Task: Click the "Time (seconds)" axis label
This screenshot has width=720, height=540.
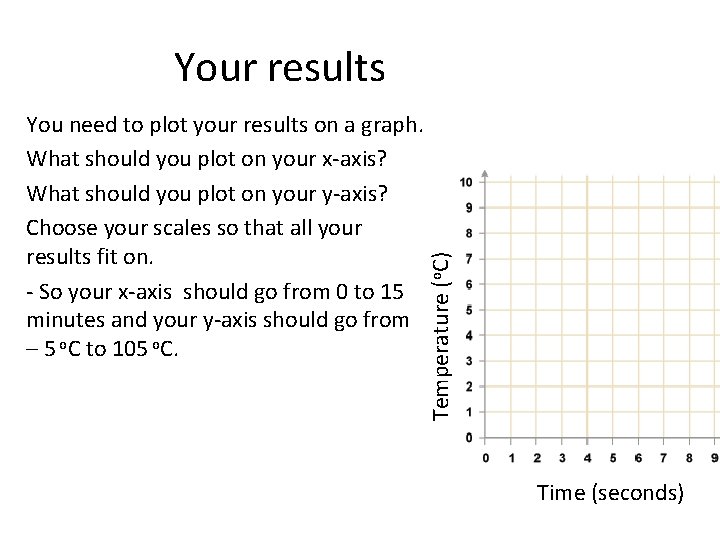Action: pos(610,492)
